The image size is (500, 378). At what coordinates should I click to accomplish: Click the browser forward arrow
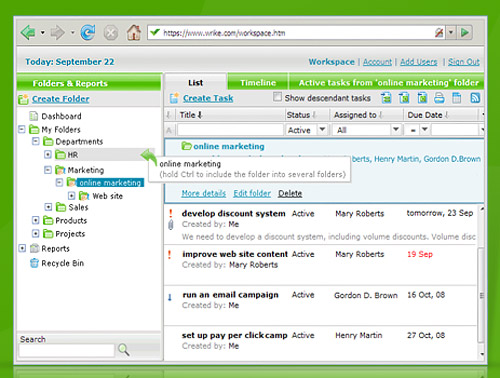[x=58, y=33]
